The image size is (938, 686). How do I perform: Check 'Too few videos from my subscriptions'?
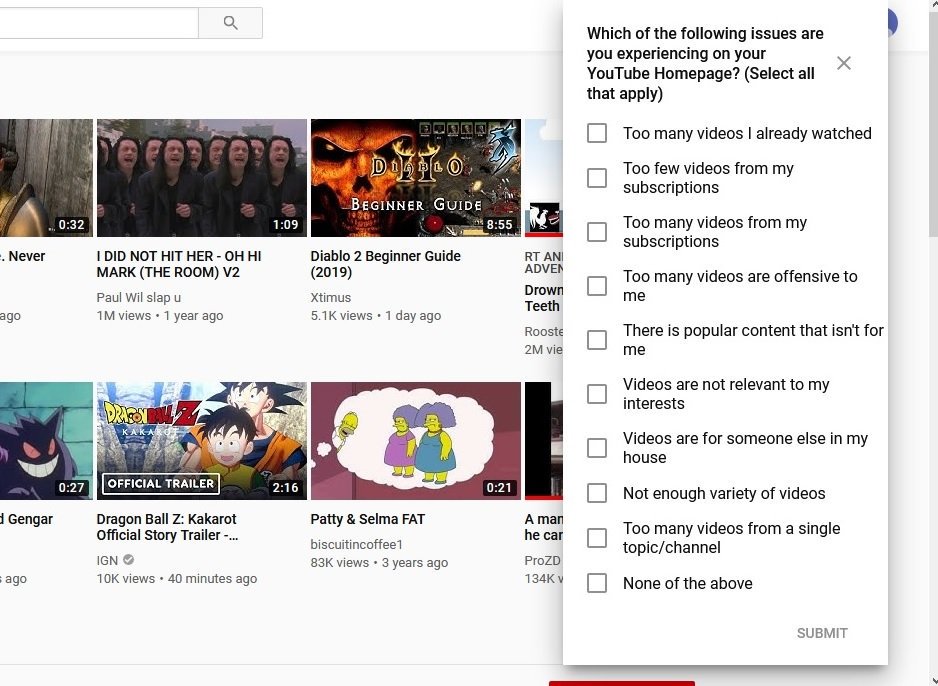(597, 178)
